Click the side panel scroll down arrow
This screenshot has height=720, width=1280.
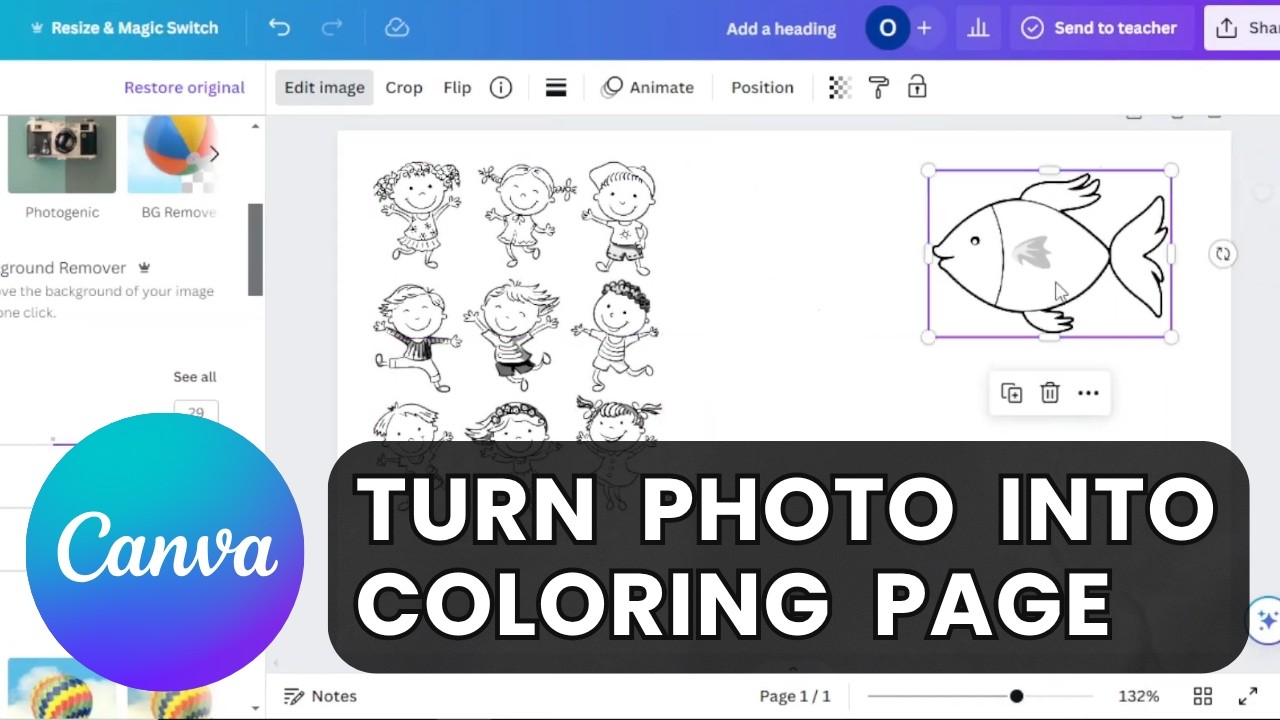pyautogui.click(x=255, y=708)
